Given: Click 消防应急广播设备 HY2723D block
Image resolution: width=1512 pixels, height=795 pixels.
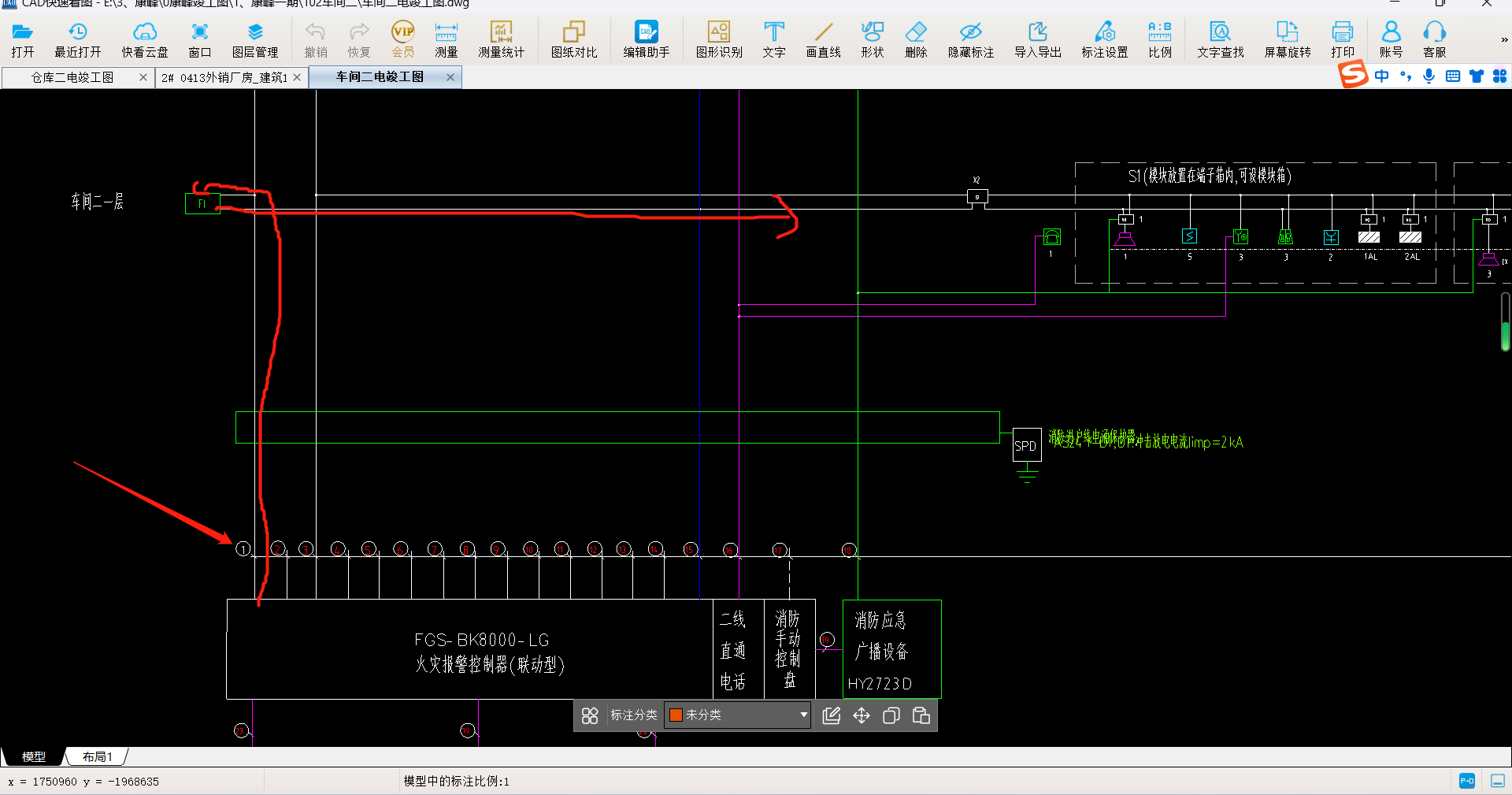Looking at the screenshot, I should [x=891, y=649].
